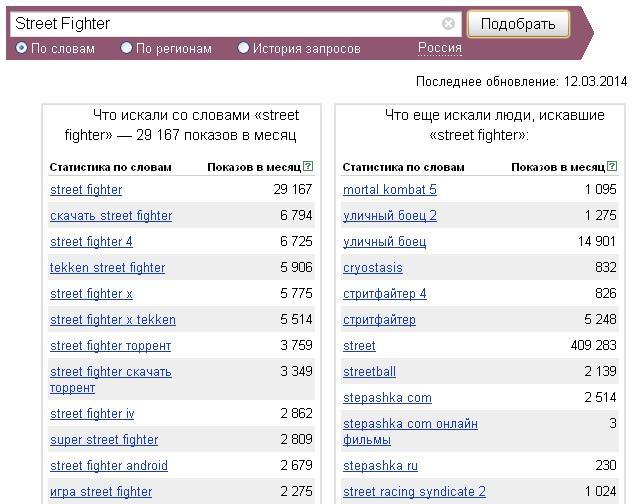The width and height of the screenshot is (641, 504).
Task: Open the 'stepashka ru' link
Action: point(380,466)
